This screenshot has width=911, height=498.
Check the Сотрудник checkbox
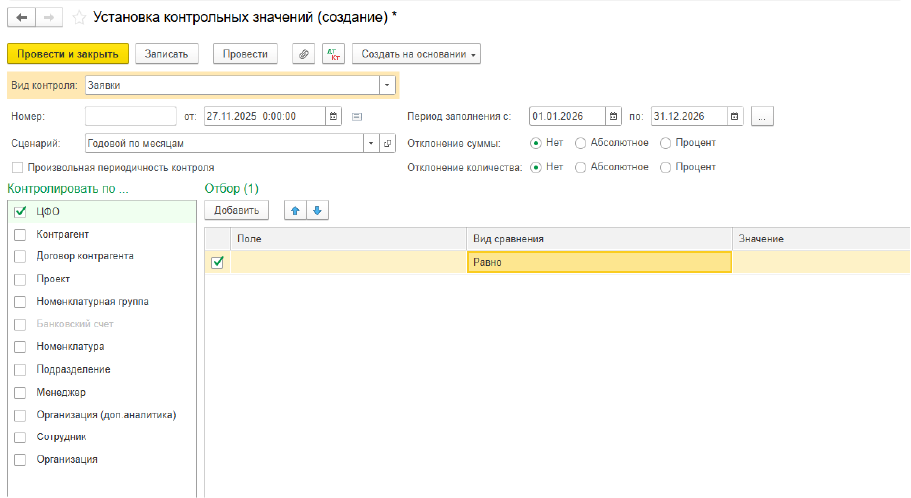tap(20, 437)
